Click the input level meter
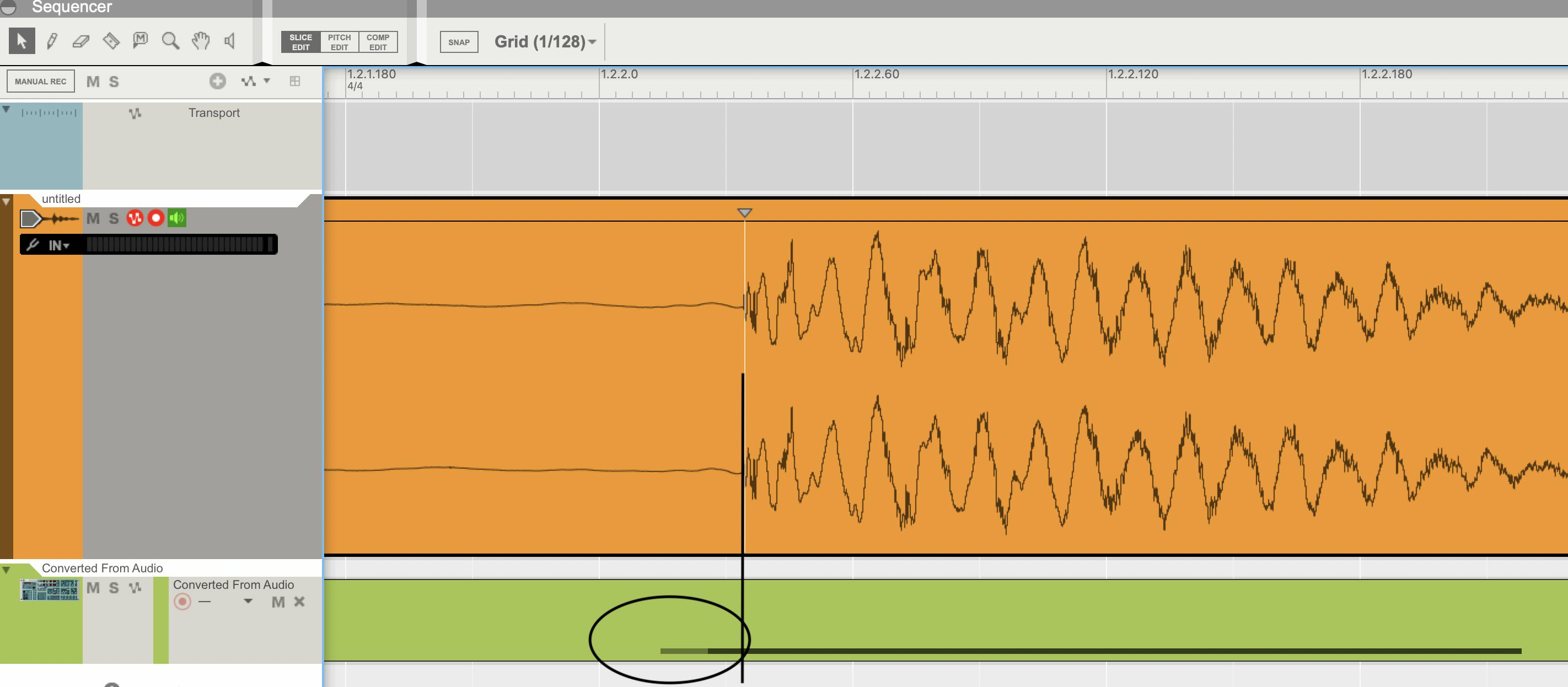The width and height of the screenshot is (1568, 687). coord(180,245)
